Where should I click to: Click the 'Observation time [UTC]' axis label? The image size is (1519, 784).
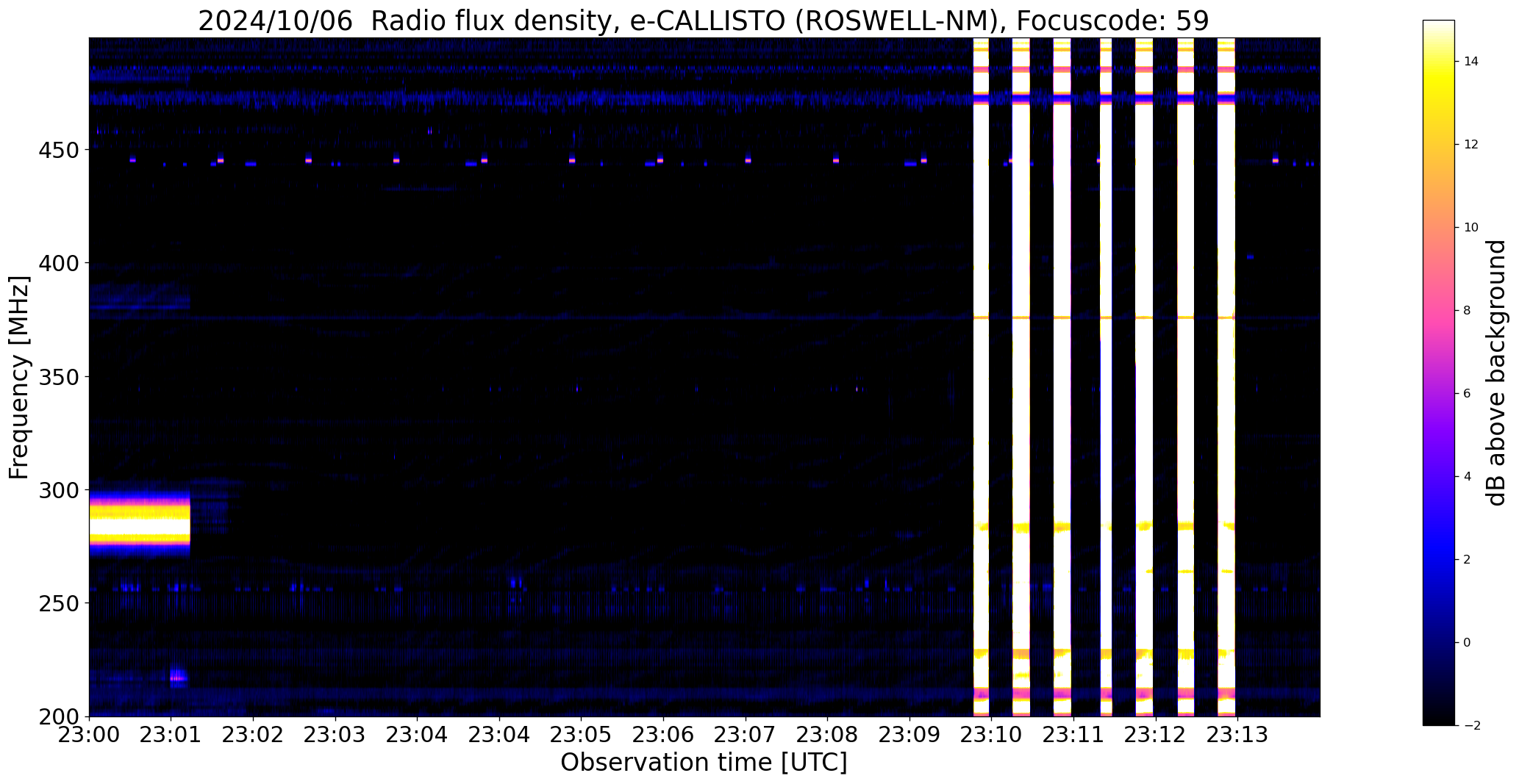point(704,763)
